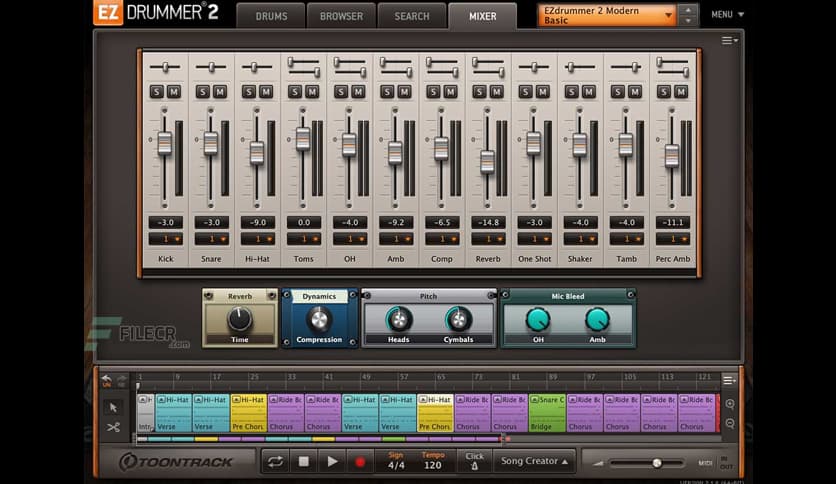Toggle loop playback button

click(x=276, y=462)
